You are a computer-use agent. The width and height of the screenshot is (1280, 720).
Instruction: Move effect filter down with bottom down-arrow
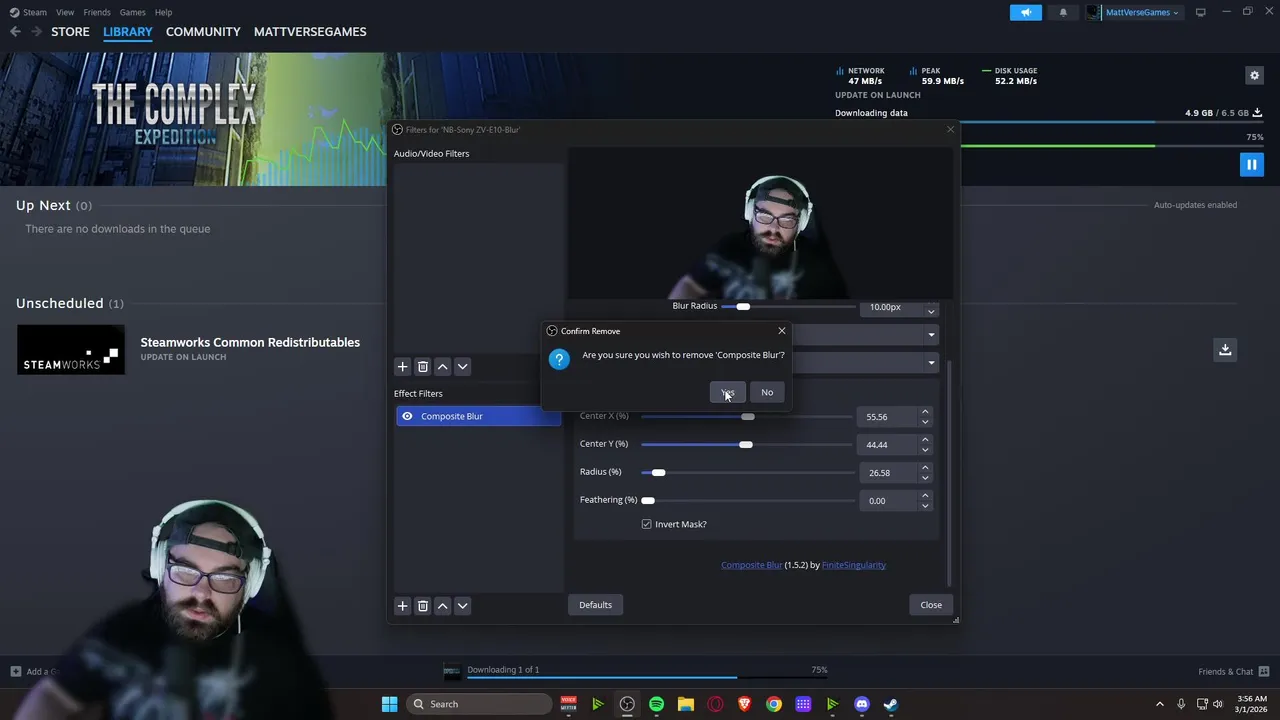pyautogui.click(x=462, y=605)
